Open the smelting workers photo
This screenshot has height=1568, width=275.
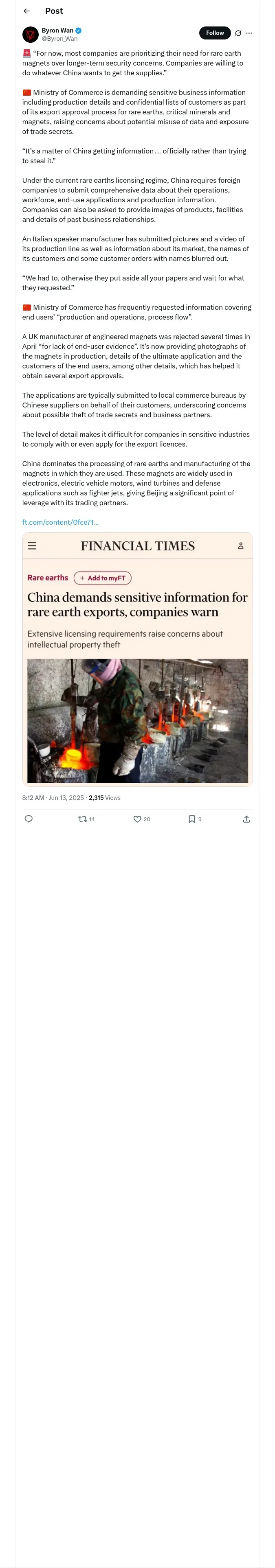coord(138,720)
